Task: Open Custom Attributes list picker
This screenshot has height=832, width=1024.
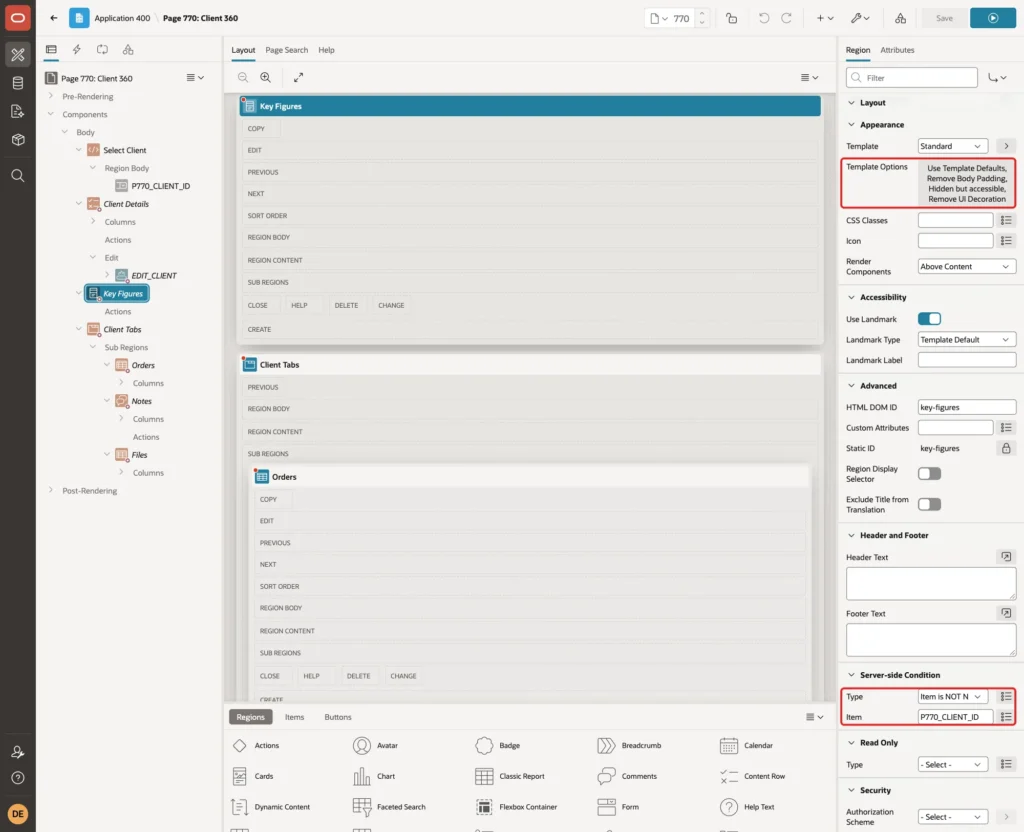Action: point(1006,428)
